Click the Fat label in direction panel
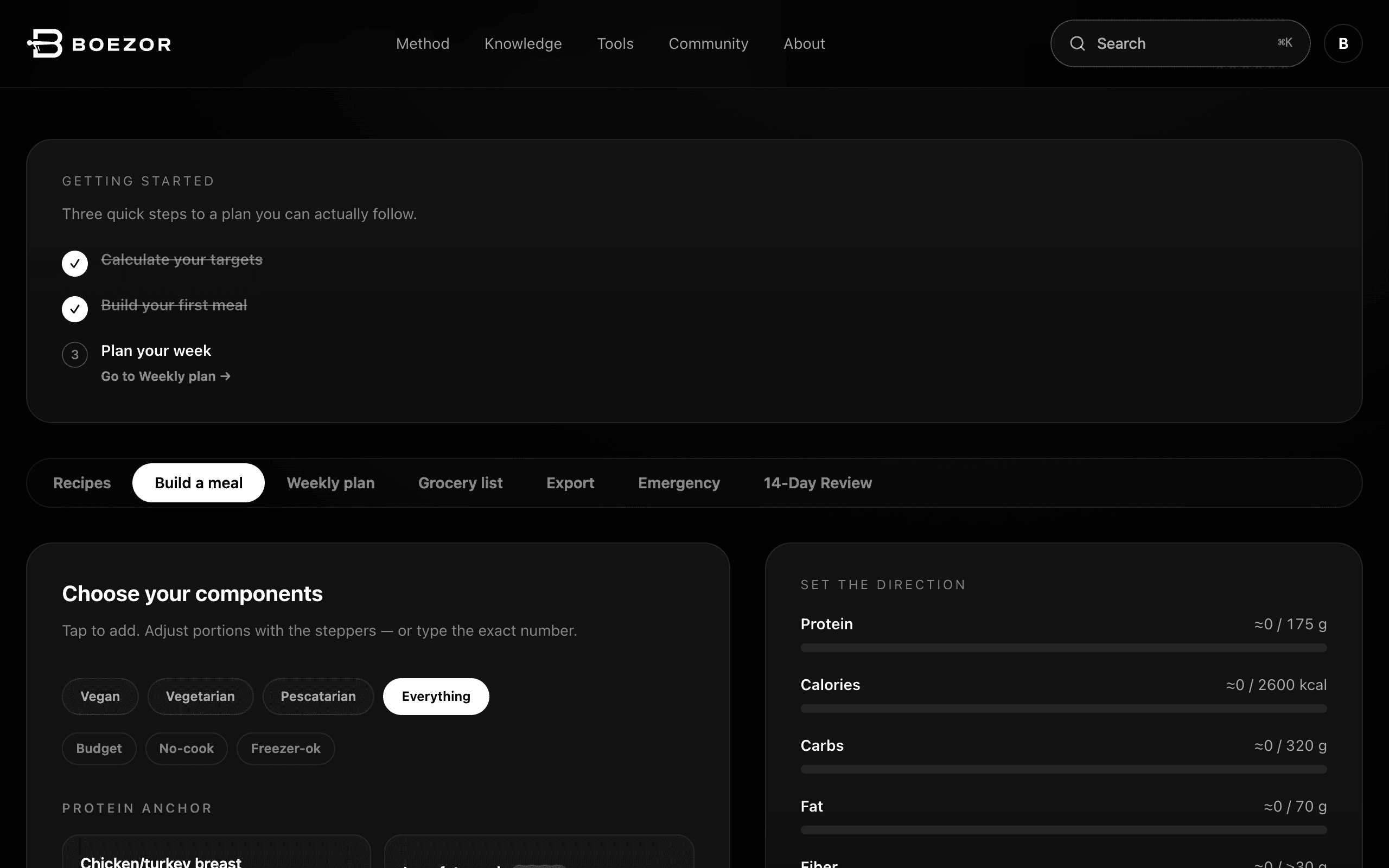 tap(812, 807)
